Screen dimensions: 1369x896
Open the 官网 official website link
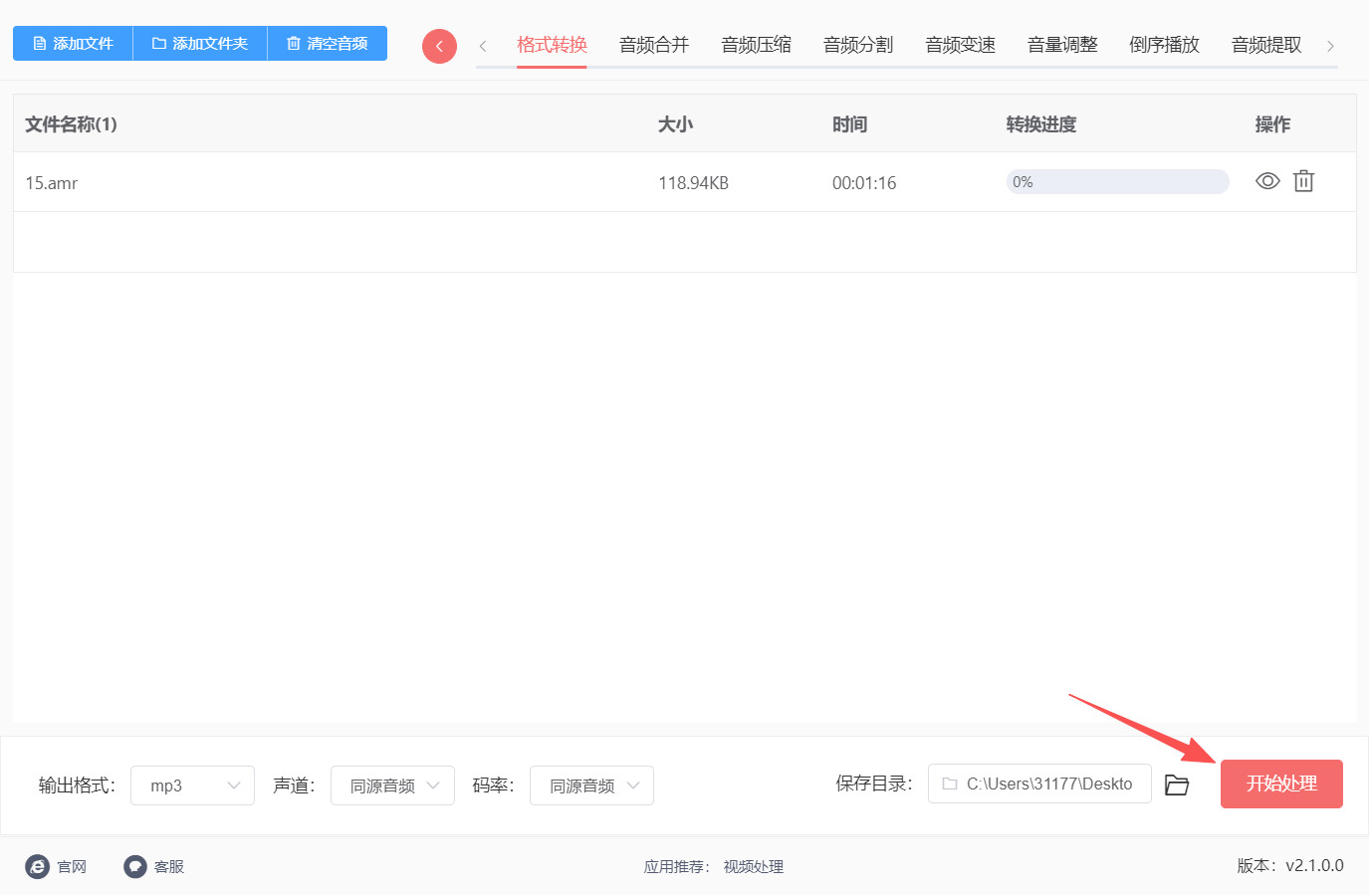(56, 867)
